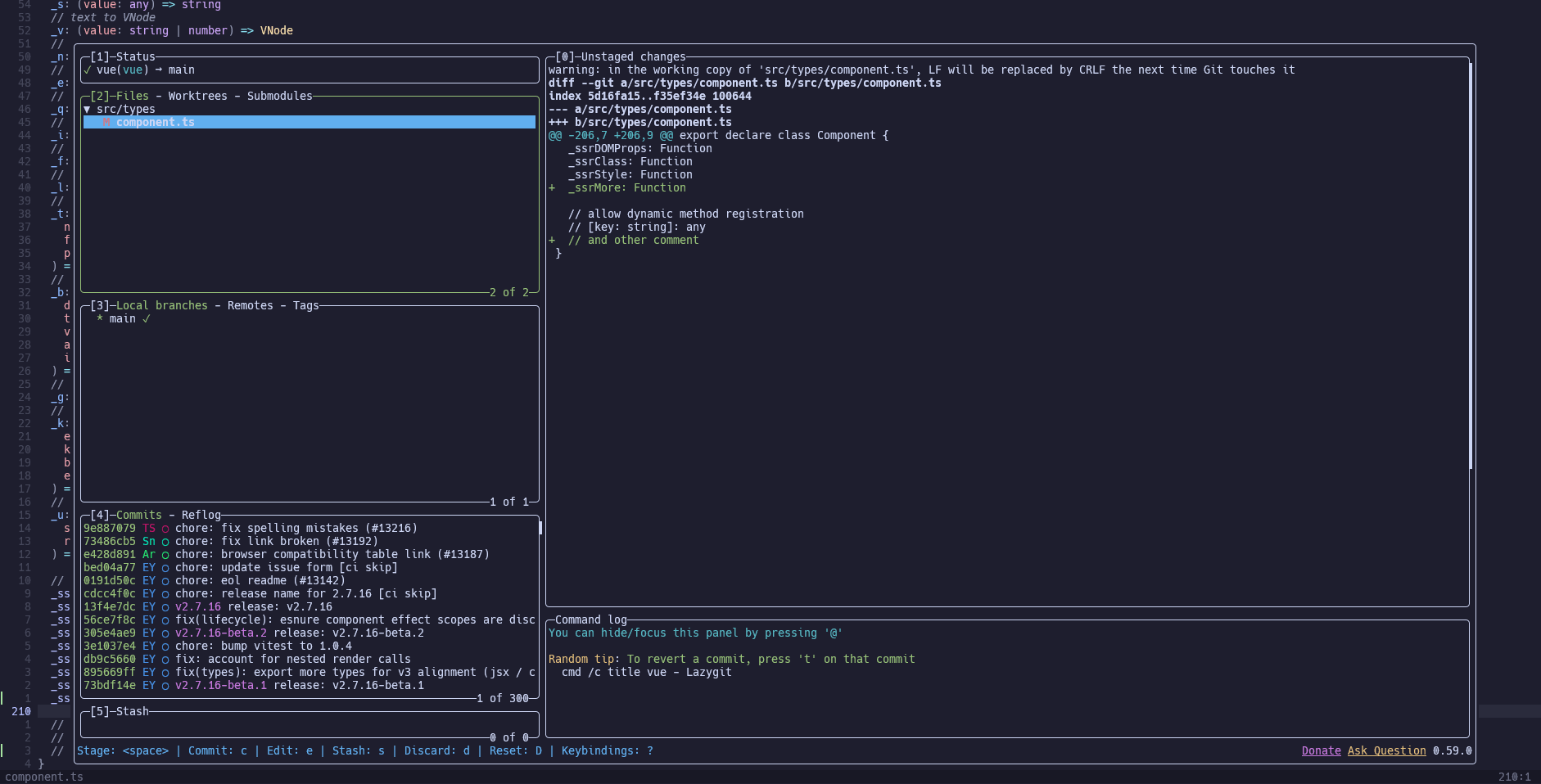
Task: Click the modified 'M' marker beside component.ts
Action: 106,123
